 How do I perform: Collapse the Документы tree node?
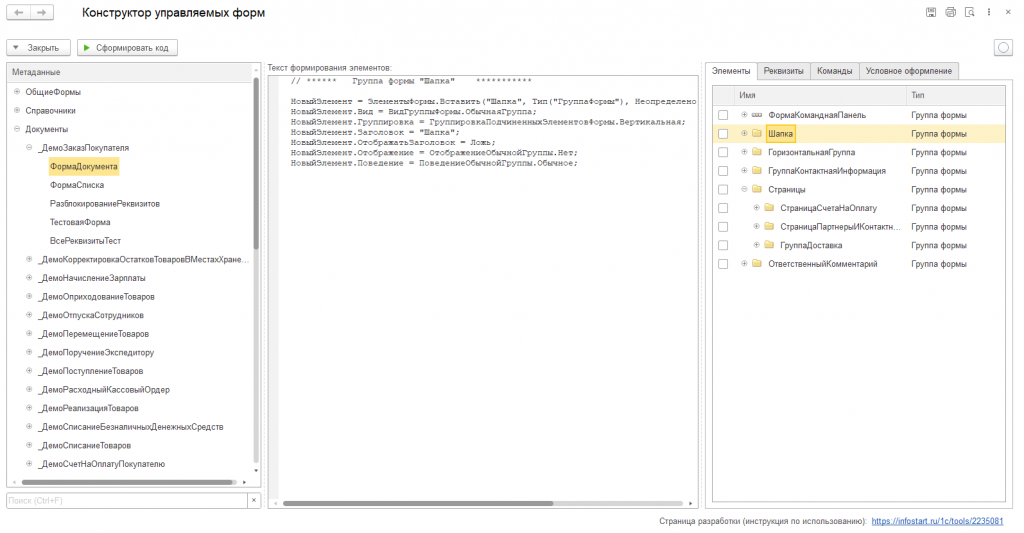17,129
